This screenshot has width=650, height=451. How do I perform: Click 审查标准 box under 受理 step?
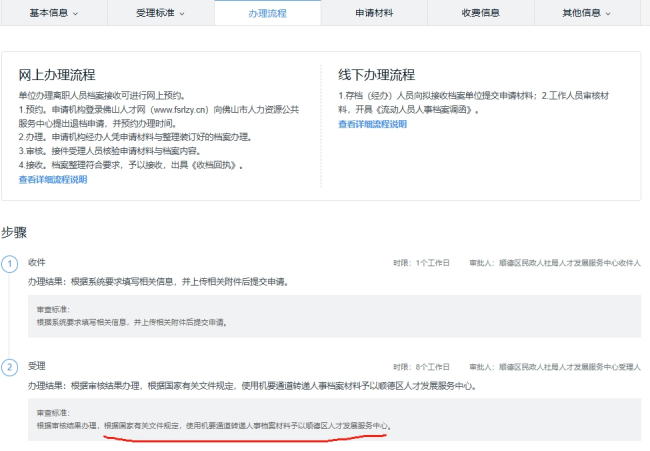coord(335,419)
